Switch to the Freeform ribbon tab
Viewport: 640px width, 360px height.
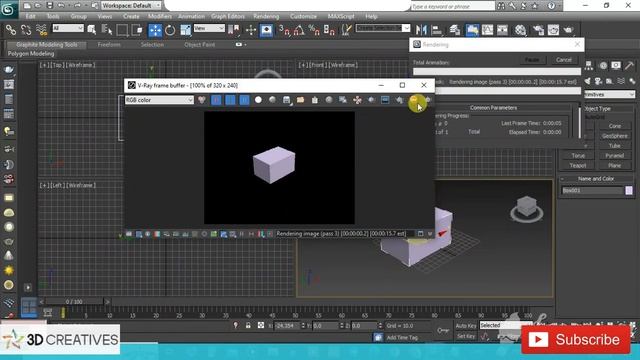coord(109,44)
